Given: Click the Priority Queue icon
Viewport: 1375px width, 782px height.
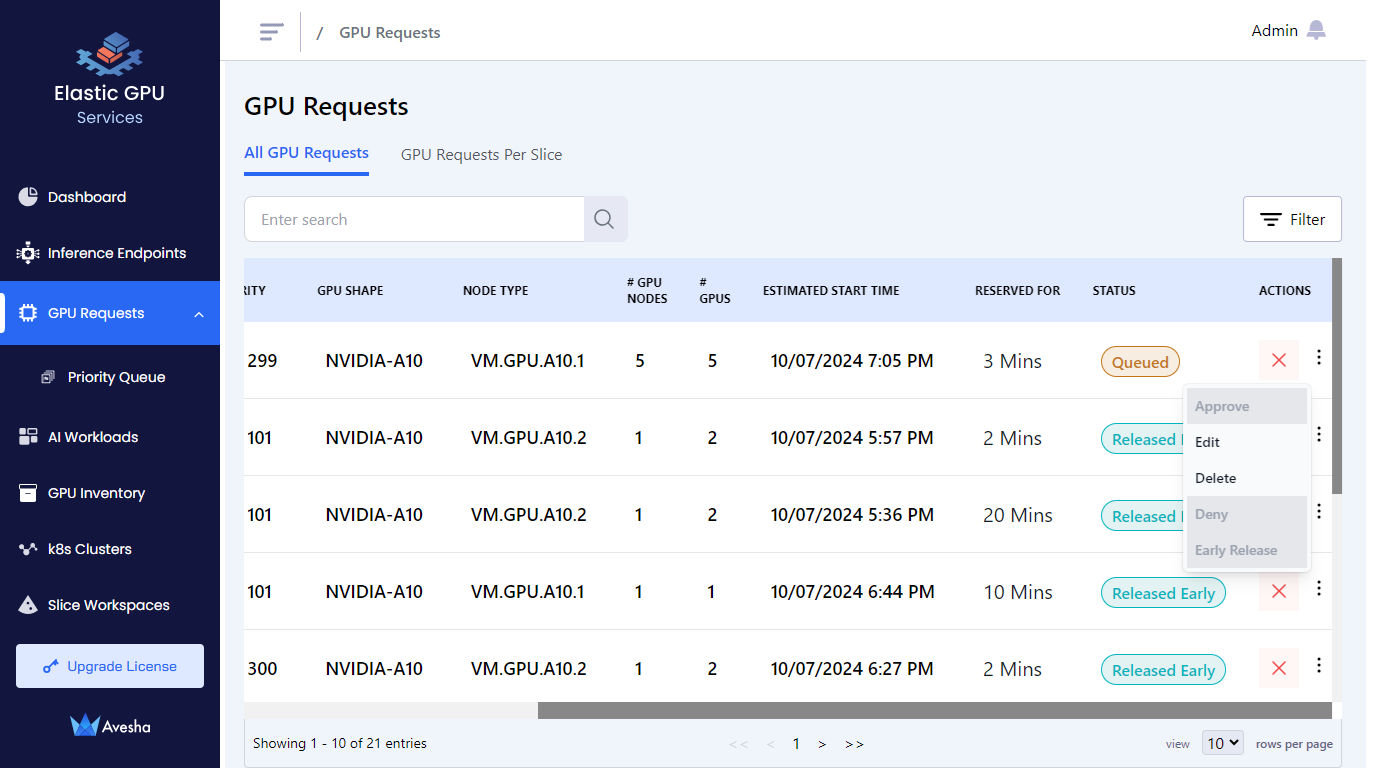Looking at the screenshot, I should click(x=48, y=377).
